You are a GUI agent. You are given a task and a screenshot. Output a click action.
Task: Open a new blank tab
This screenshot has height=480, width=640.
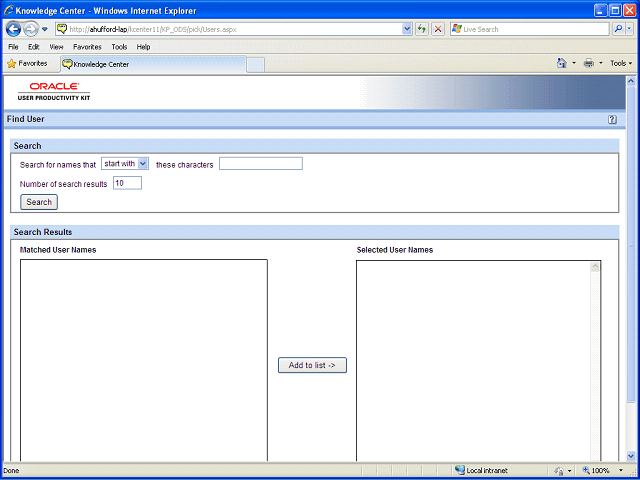coord(256,65)
